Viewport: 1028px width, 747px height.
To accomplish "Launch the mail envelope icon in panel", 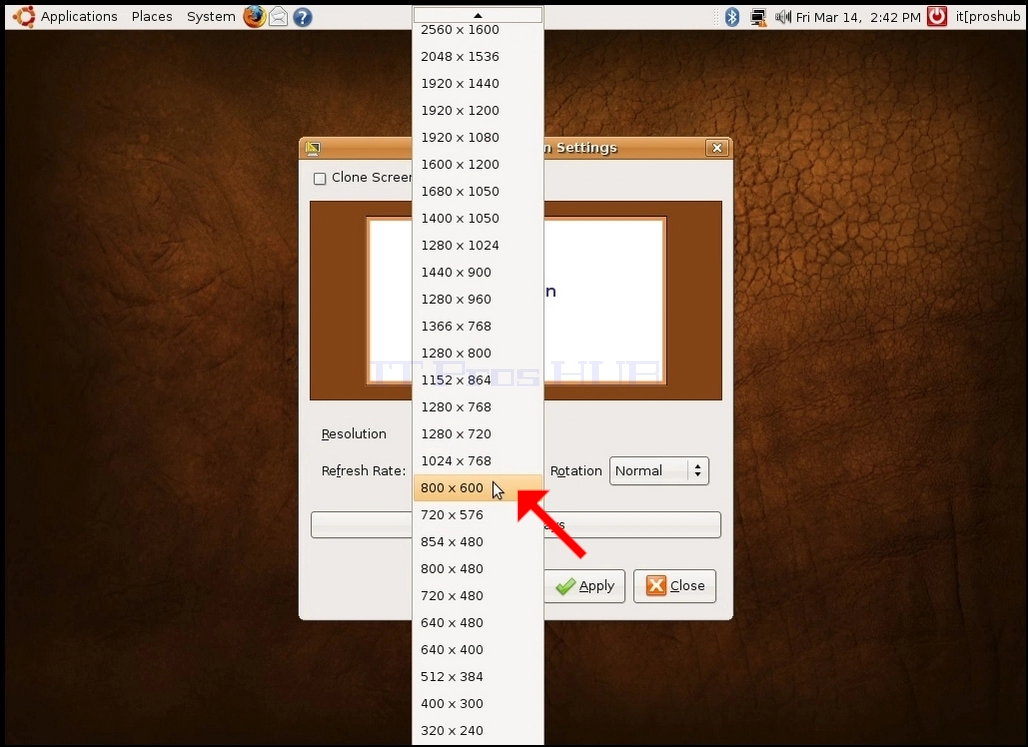I will [x=279, y=16].
